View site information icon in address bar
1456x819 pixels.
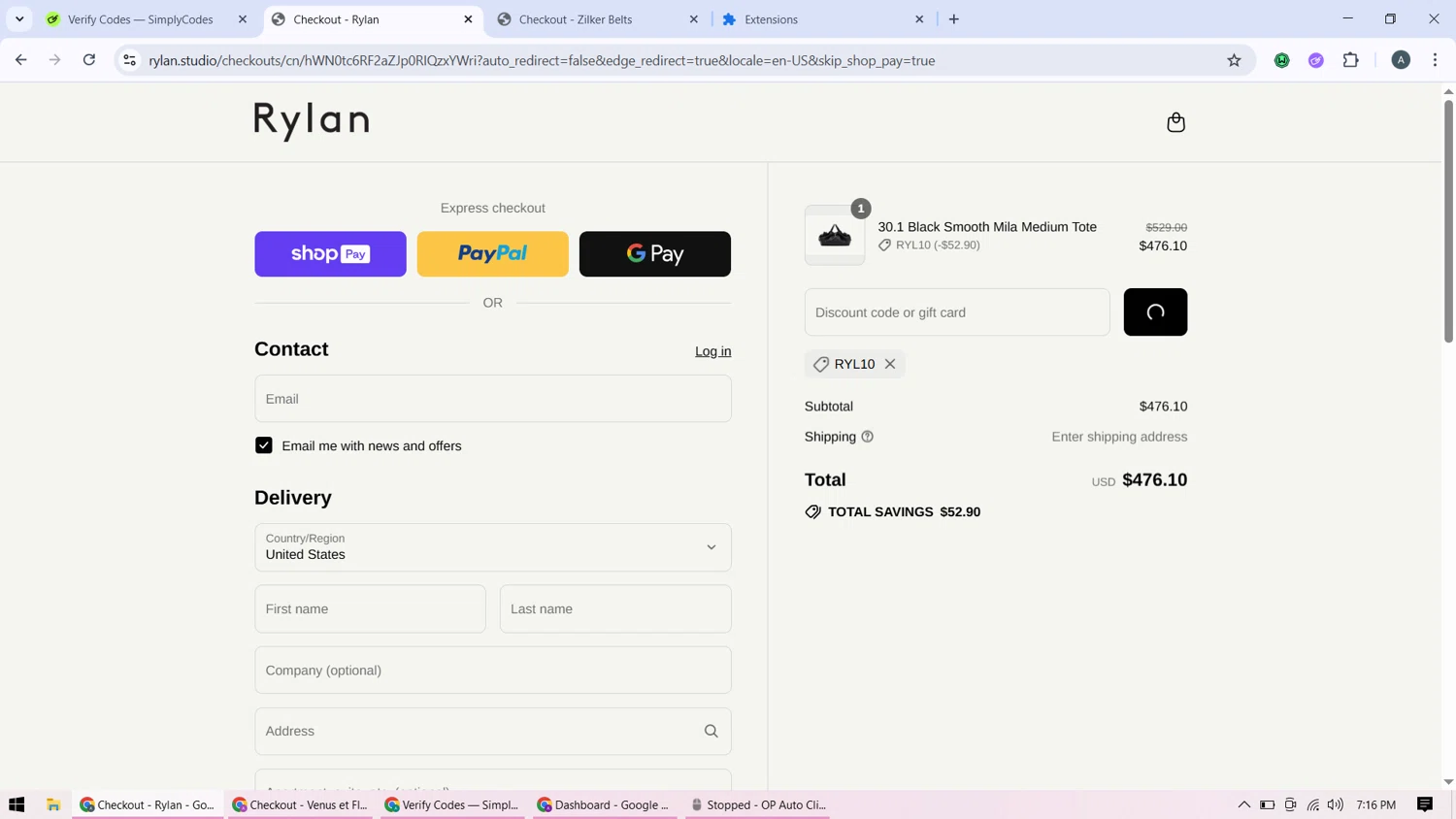129,60
